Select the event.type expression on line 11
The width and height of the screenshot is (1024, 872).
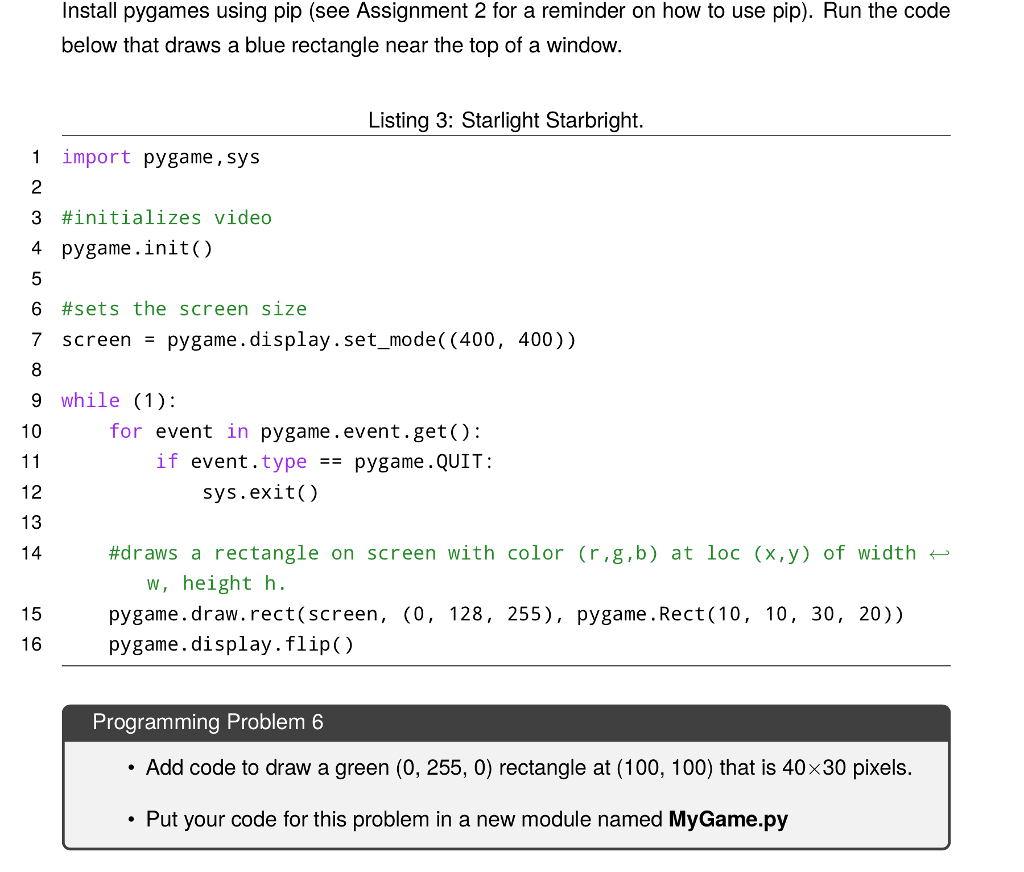[247, 461]
